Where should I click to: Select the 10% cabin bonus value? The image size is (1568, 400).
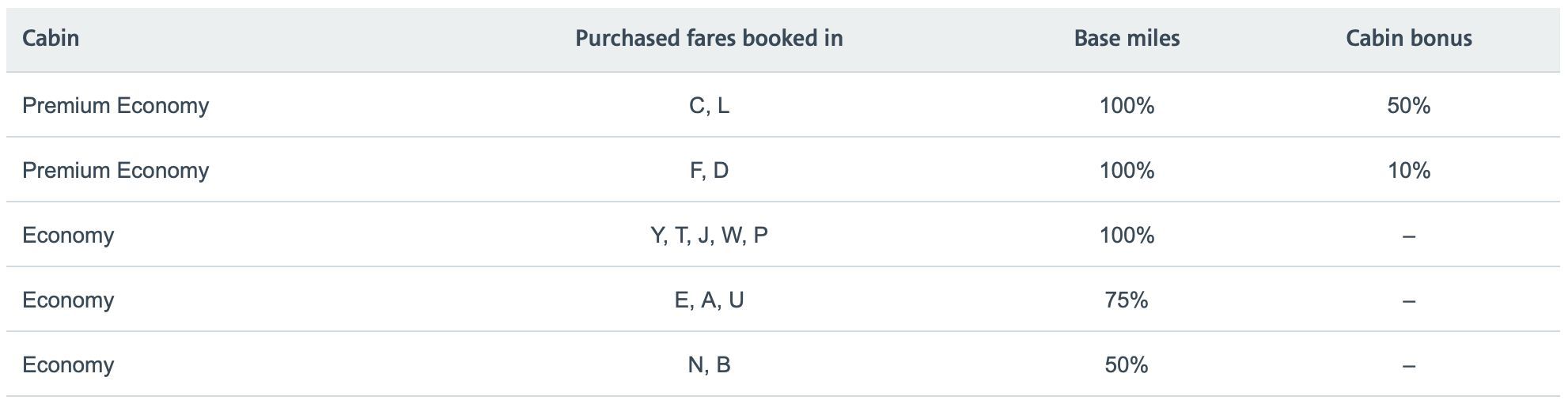pyautogui.click(x=1408, y=171)
